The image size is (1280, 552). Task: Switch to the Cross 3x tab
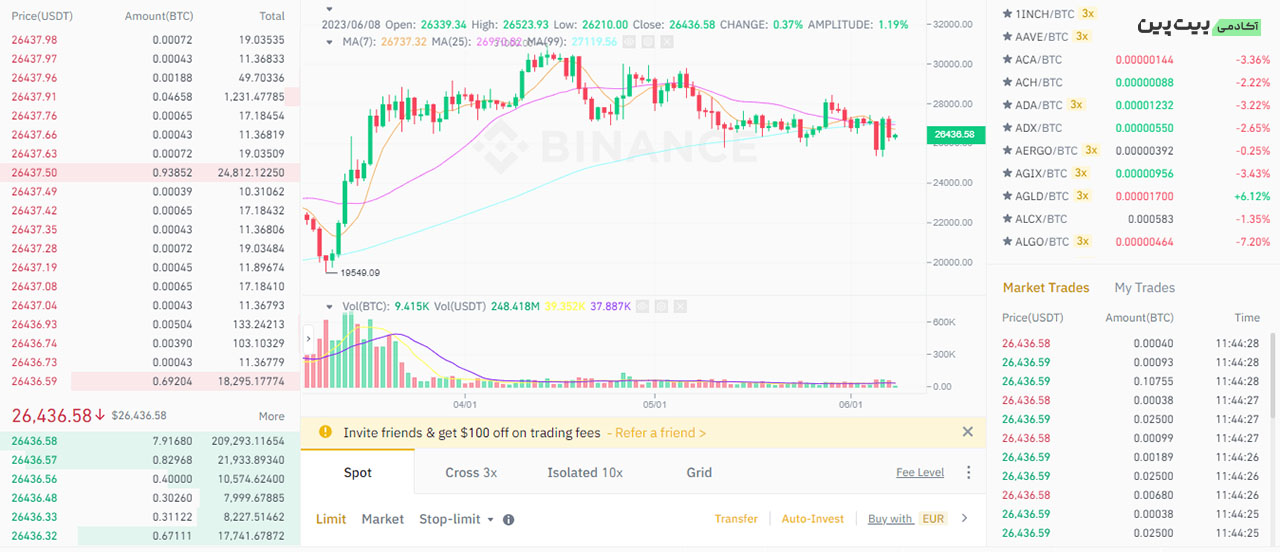[471, 473]
